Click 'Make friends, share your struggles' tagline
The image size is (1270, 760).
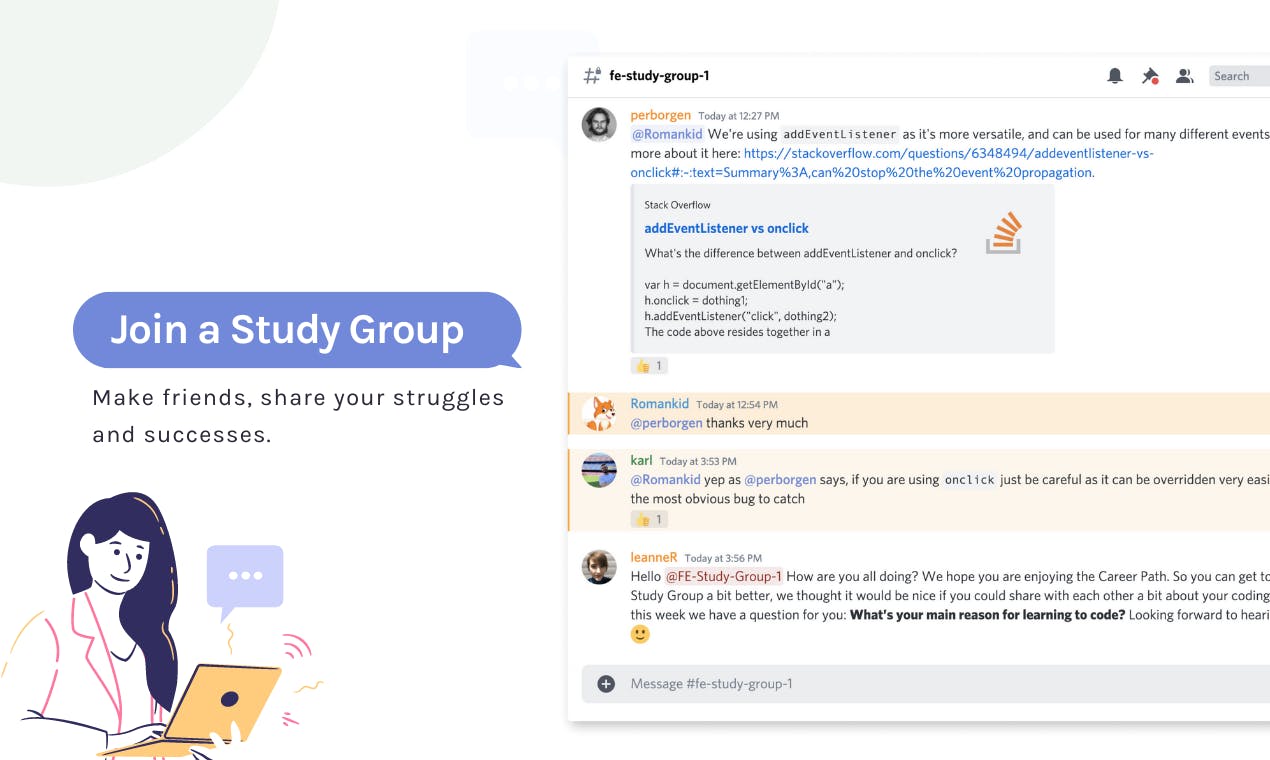tap(298, 398)
